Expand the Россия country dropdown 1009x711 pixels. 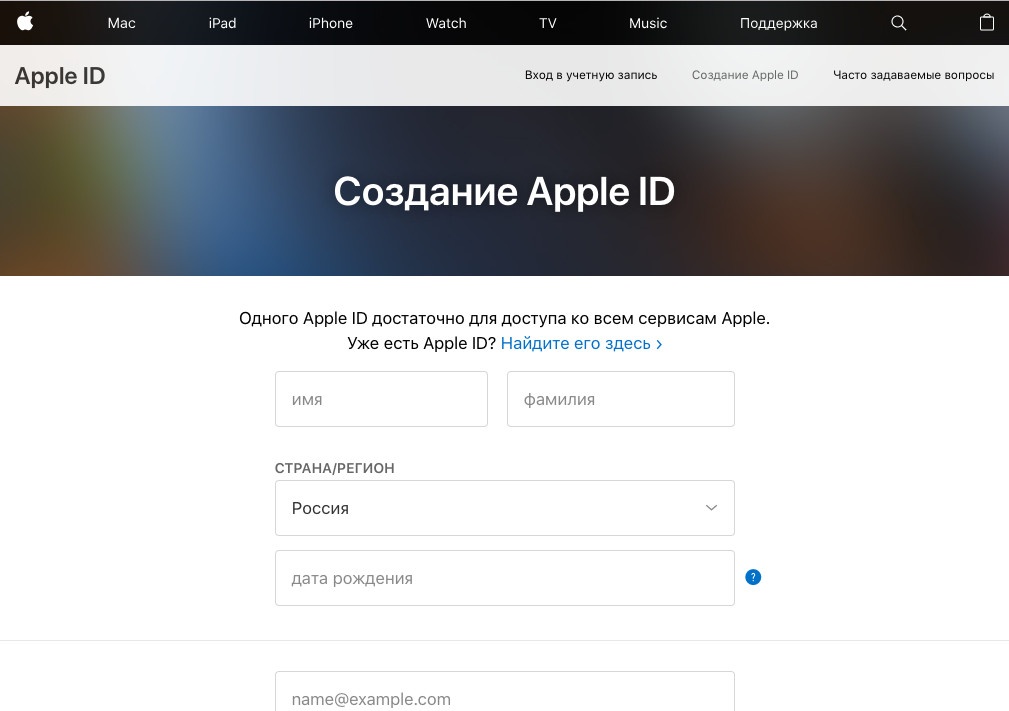[504, 508]
